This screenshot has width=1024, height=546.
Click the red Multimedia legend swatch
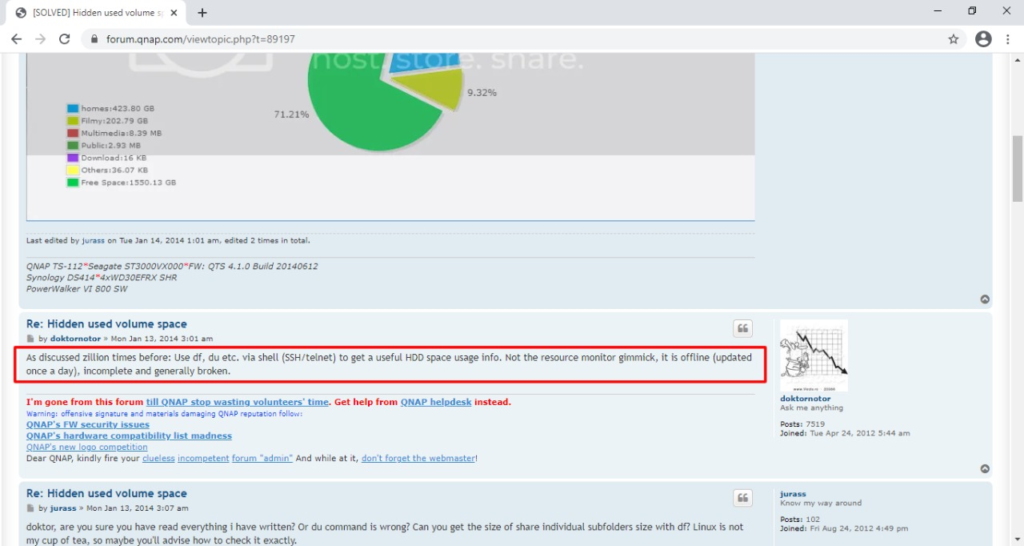click(x=72, y=133)
